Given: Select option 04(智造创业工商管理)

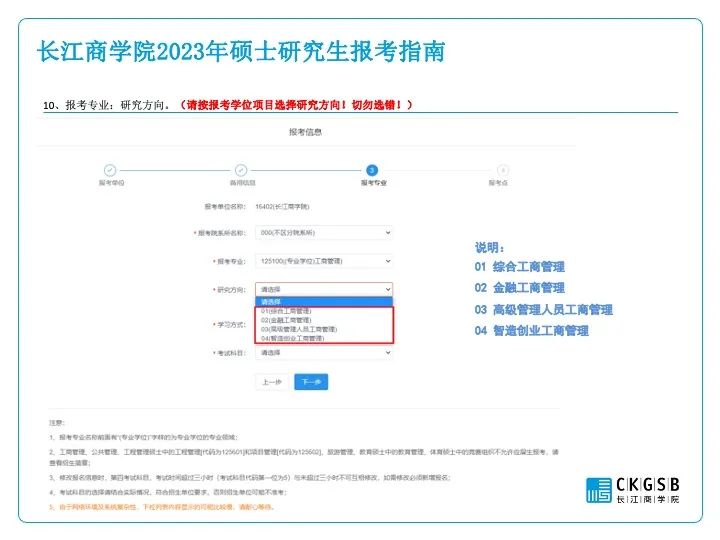Looking at the screenshot, I should click(x=292, y=338).
